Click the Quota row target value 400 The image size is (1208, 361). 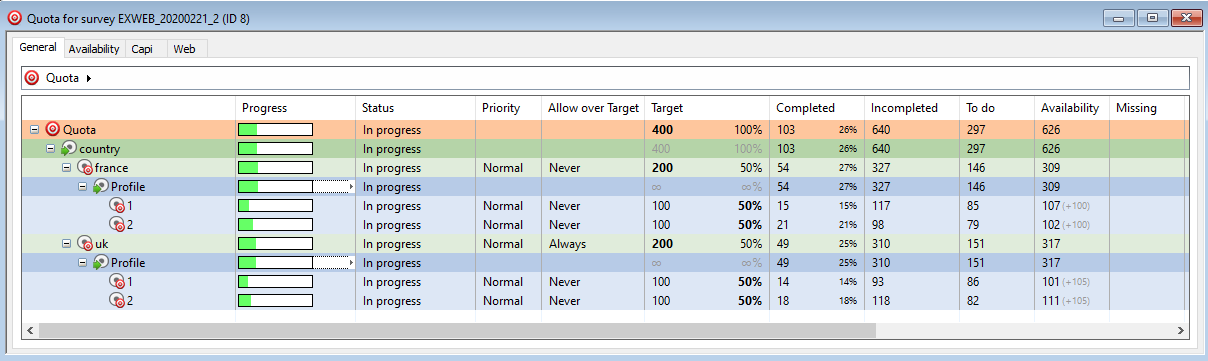[662, 130]
